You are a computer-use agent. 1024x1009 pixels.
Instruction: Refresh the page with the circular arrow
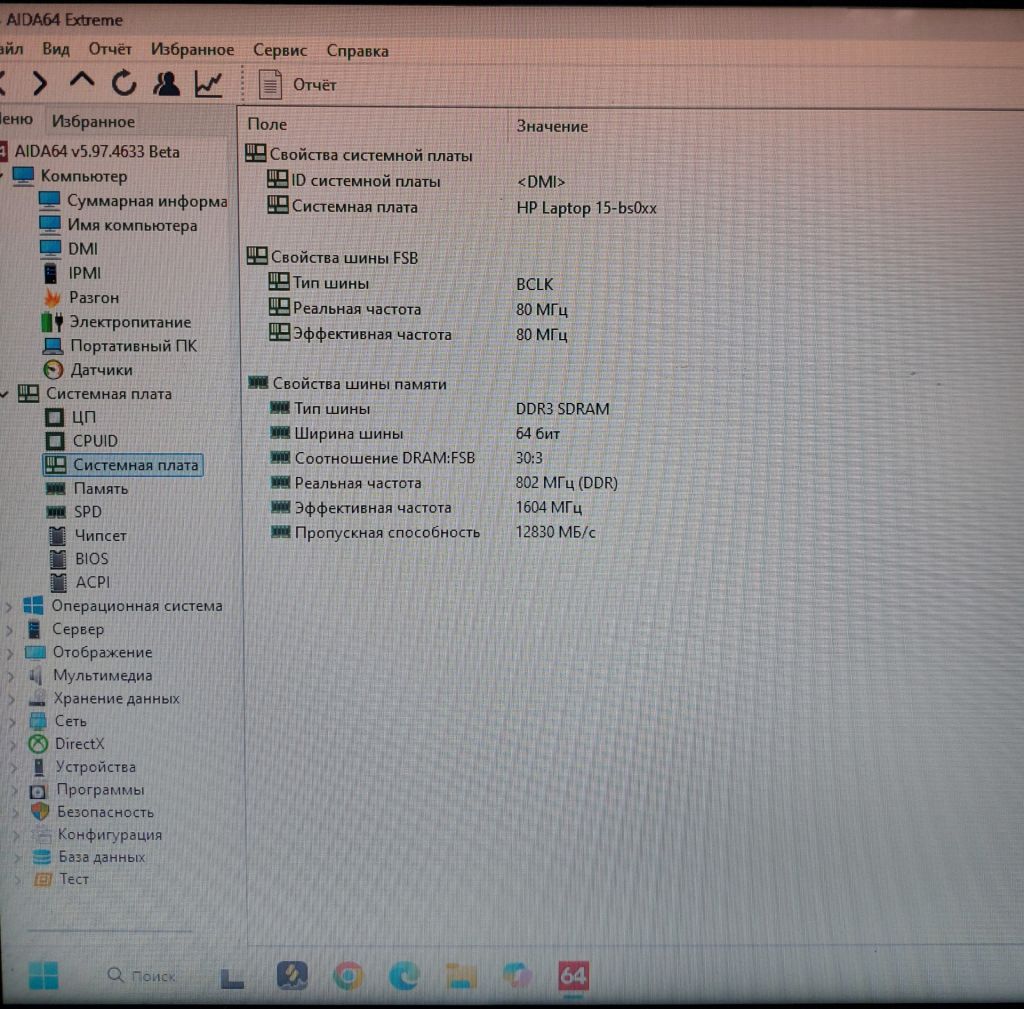(x=124, y=83)
